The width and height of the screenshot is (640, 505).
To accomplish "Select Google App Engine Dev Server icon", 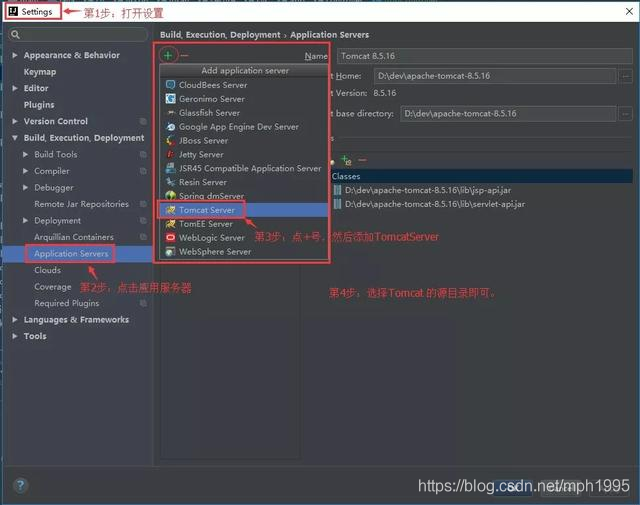I will click(x=170, y=127).
